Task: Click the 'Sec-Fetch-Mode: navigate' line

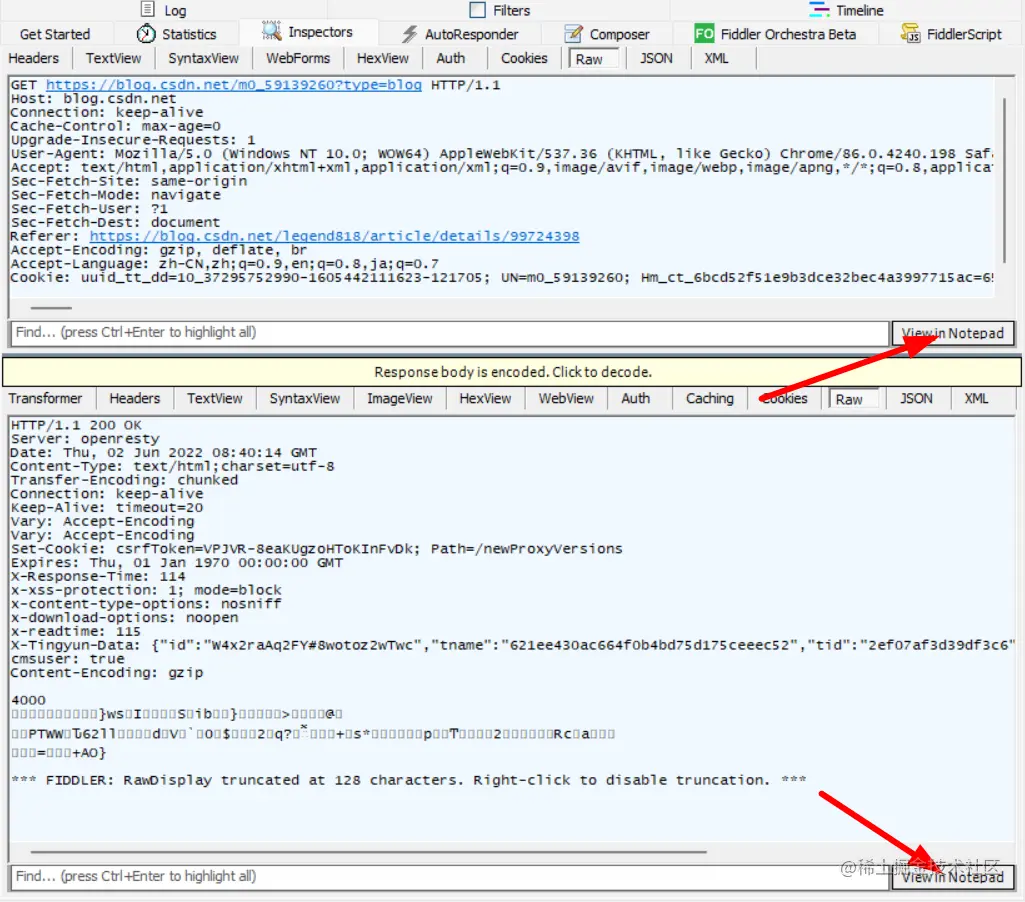Action: [116, 195]
